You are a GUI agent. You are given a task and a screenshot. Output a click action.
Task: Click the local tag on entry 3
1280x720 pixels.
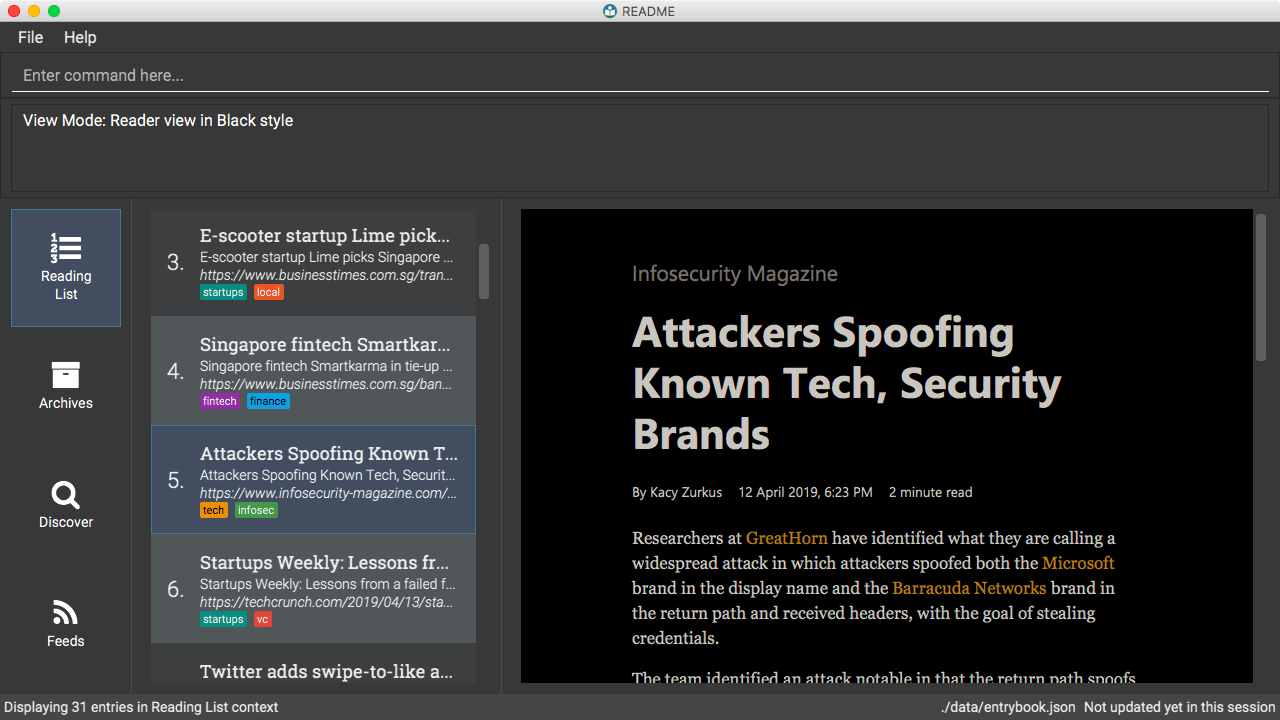pos(268,292)
